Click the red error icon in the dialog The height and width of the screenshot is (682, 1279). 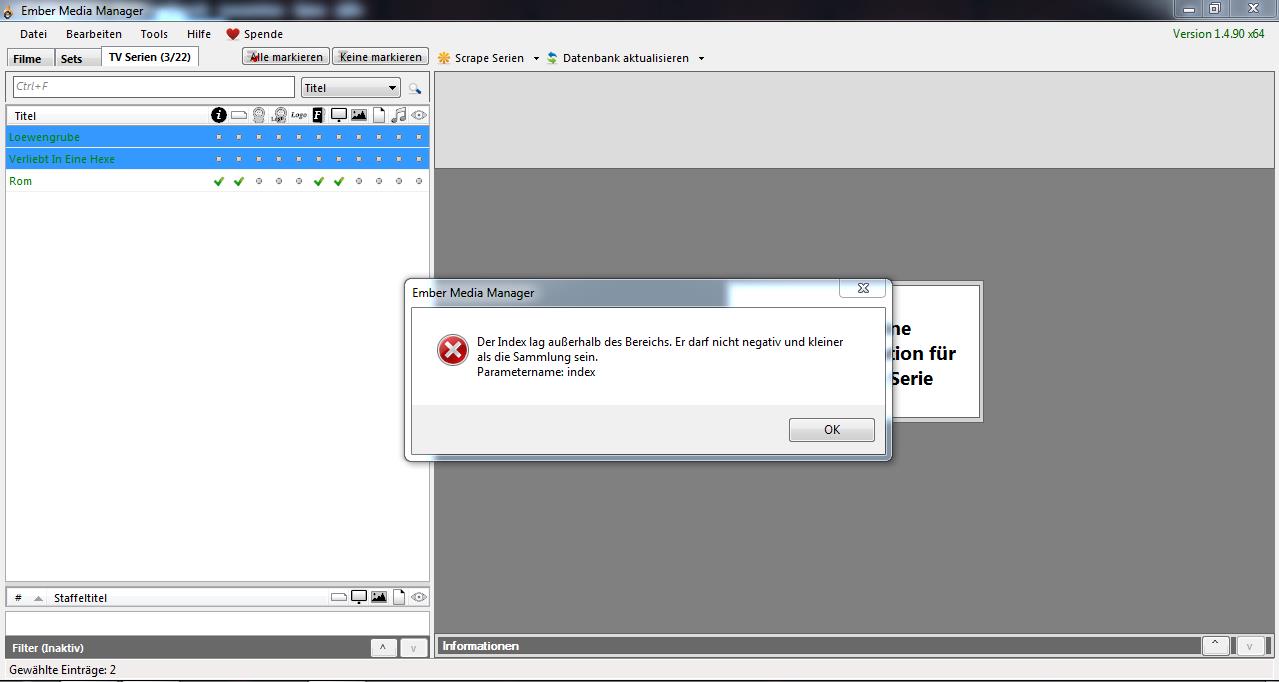click(453, 350)
